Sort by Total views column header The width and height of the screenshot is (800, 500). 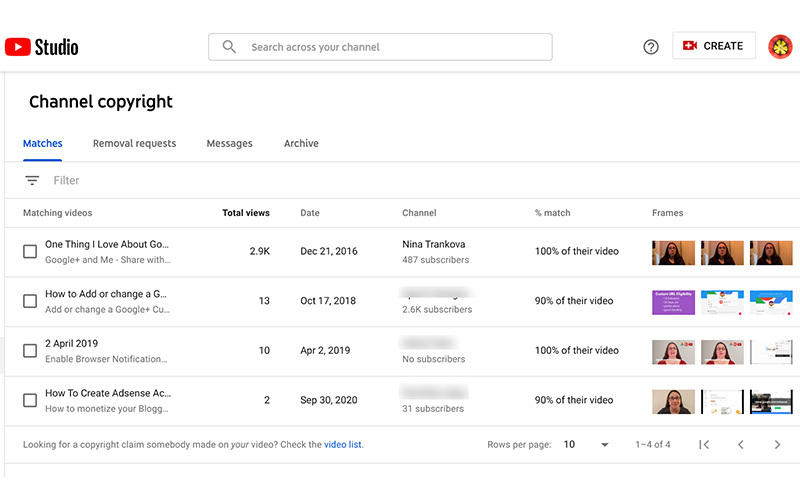coord(246,213)
